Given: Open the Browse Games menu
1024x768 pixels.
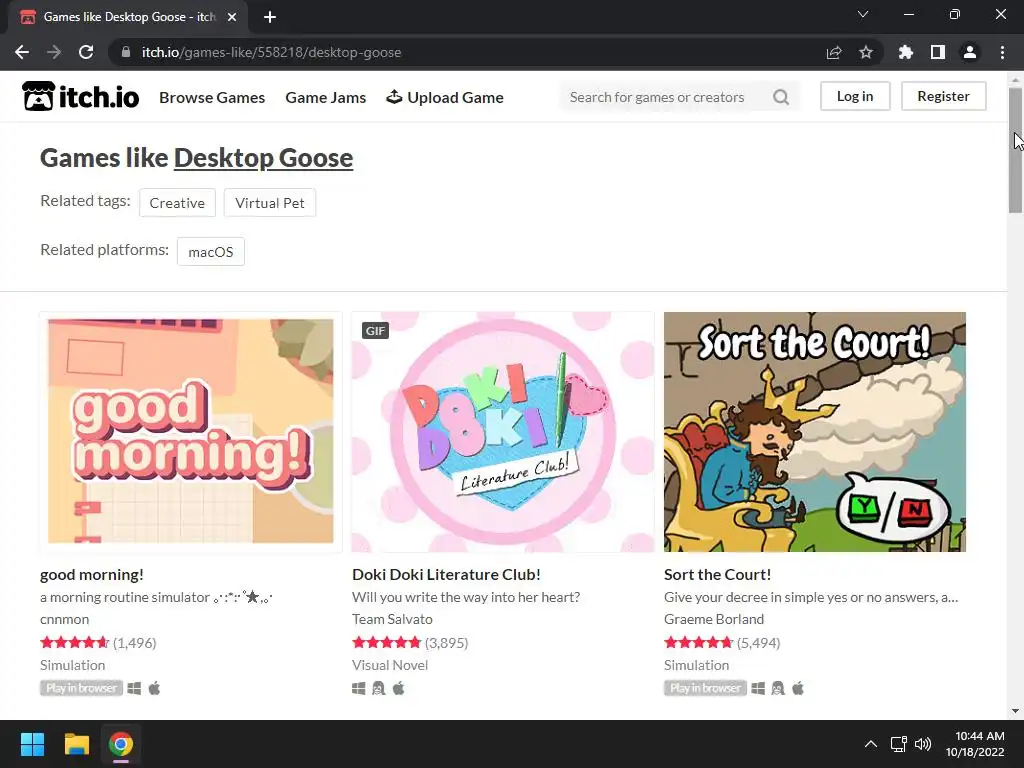Looking at the screenshot, I should point(212,97).
